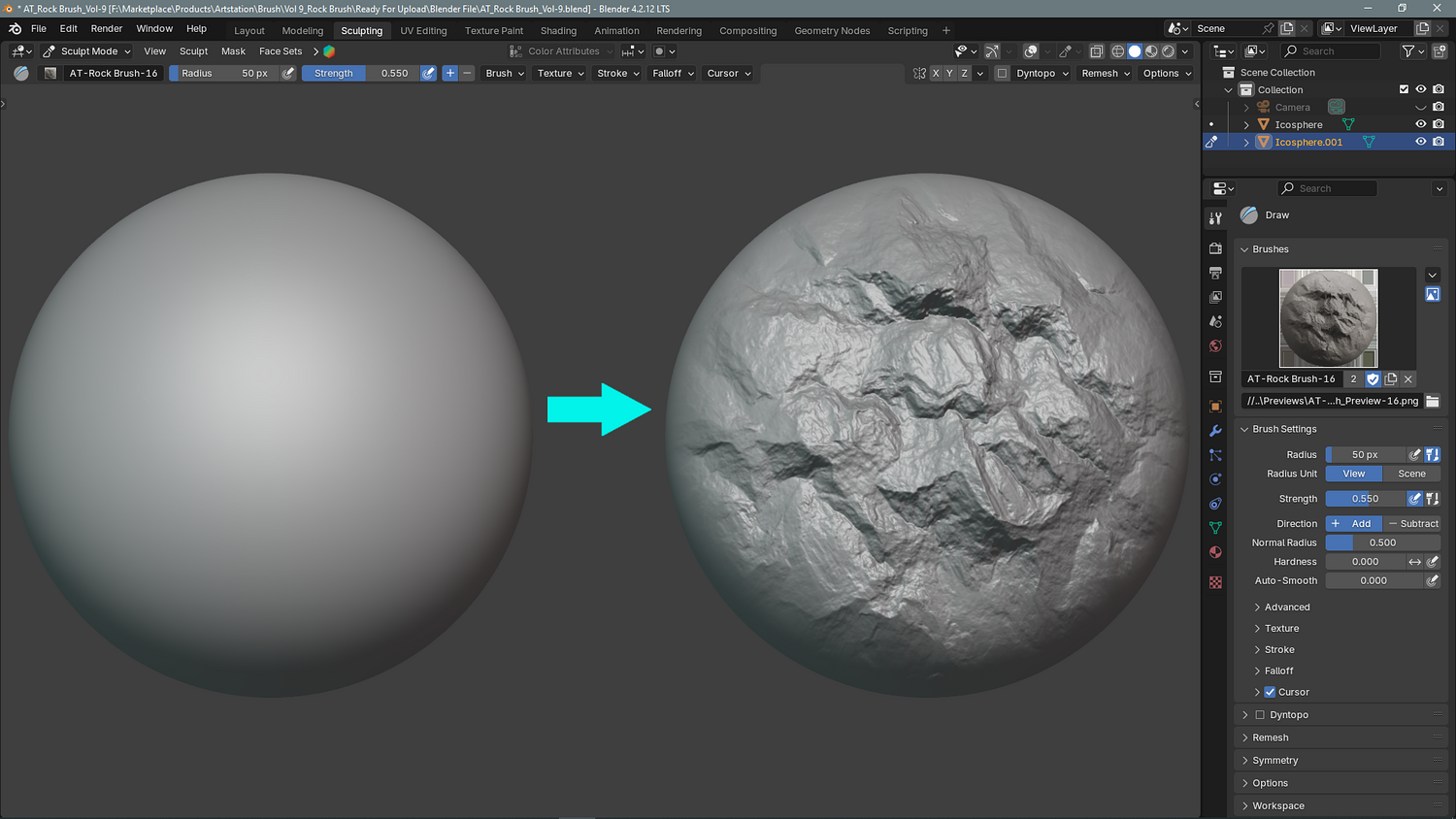Open the Texture properties checkerboard tab
This screenshot has width=1456, height=819.
pyautogui.click(x=1215, y=582)
